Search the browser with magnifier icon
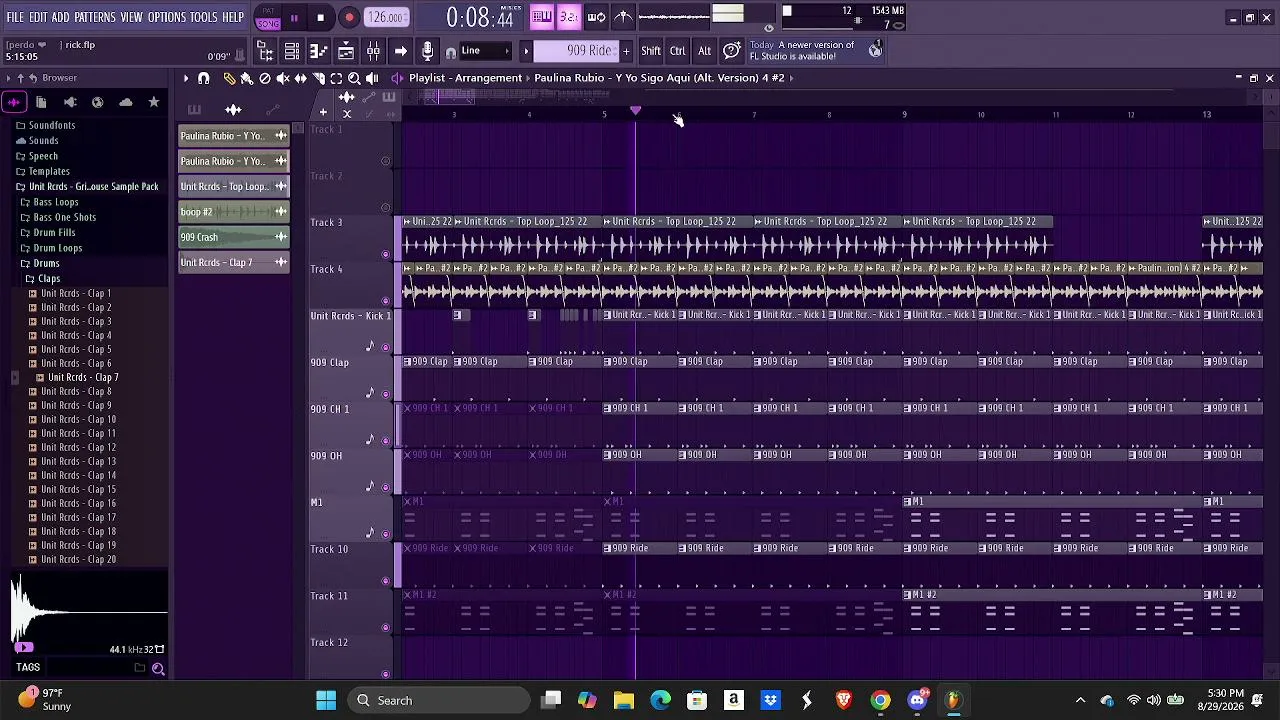This screenshot has width=1280, height=720. click(x=158, y=668)
